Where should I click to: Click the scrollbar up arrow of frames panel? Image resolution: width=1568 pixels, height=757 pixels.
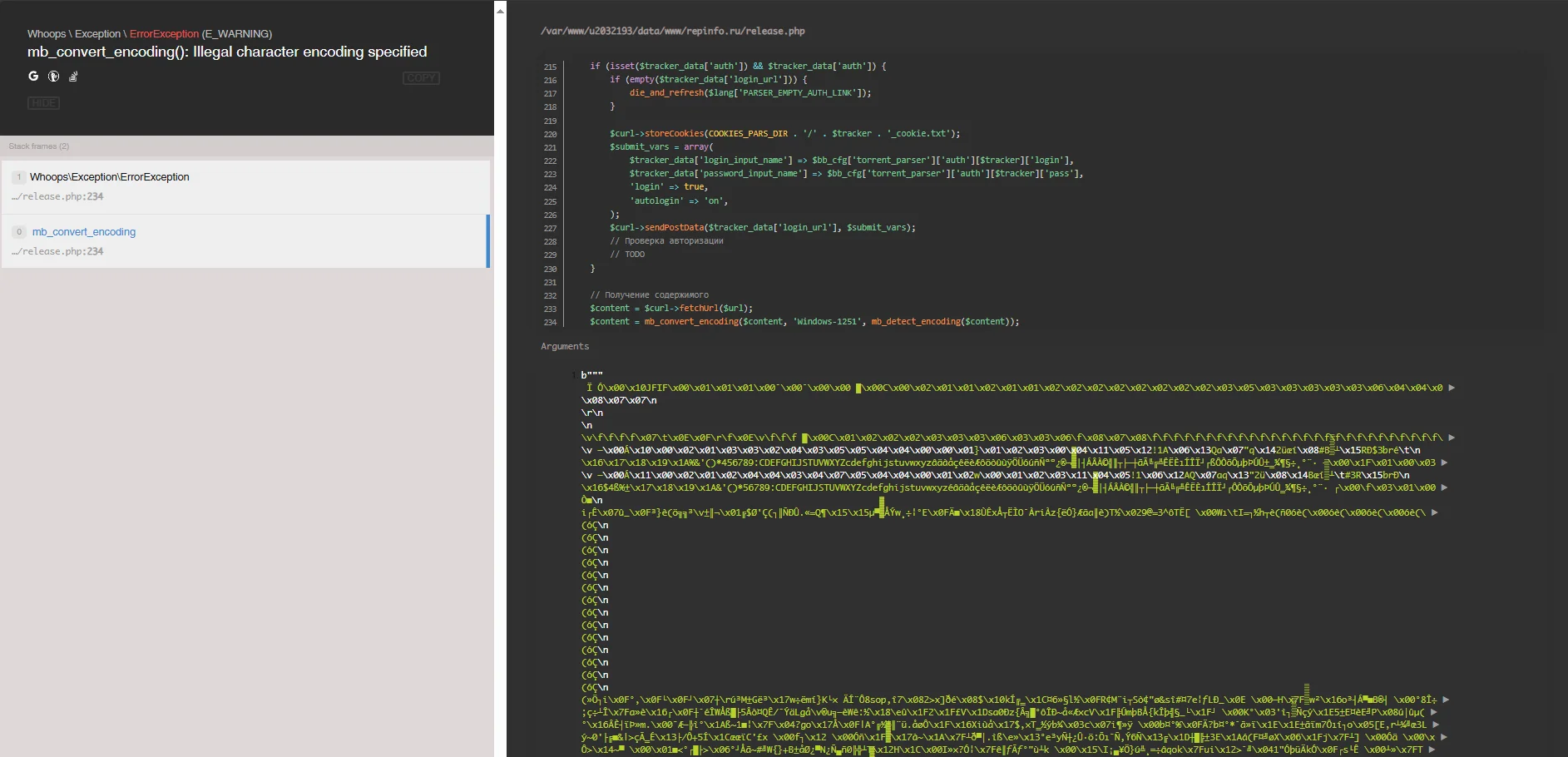(500, 11)
